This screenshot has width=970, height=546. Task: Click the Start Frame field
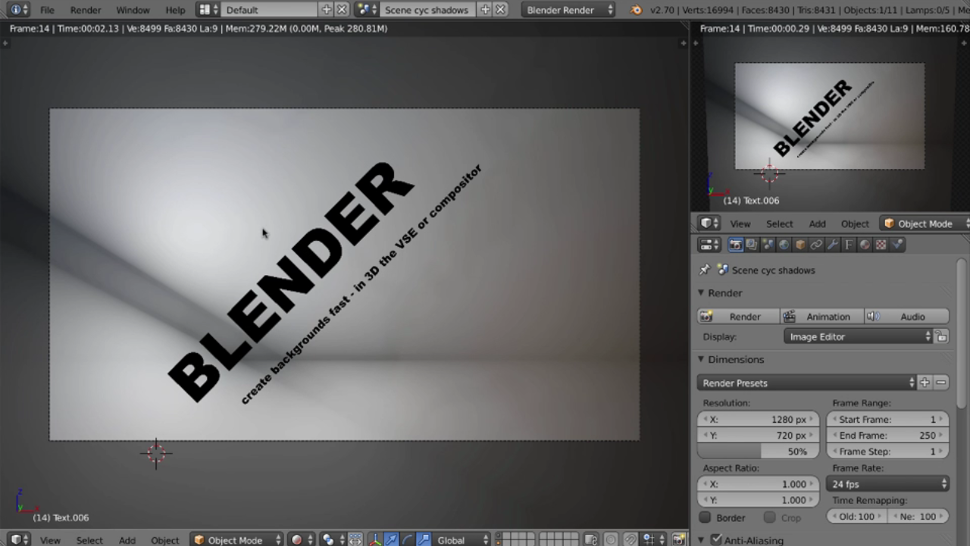tap(888, 419)
